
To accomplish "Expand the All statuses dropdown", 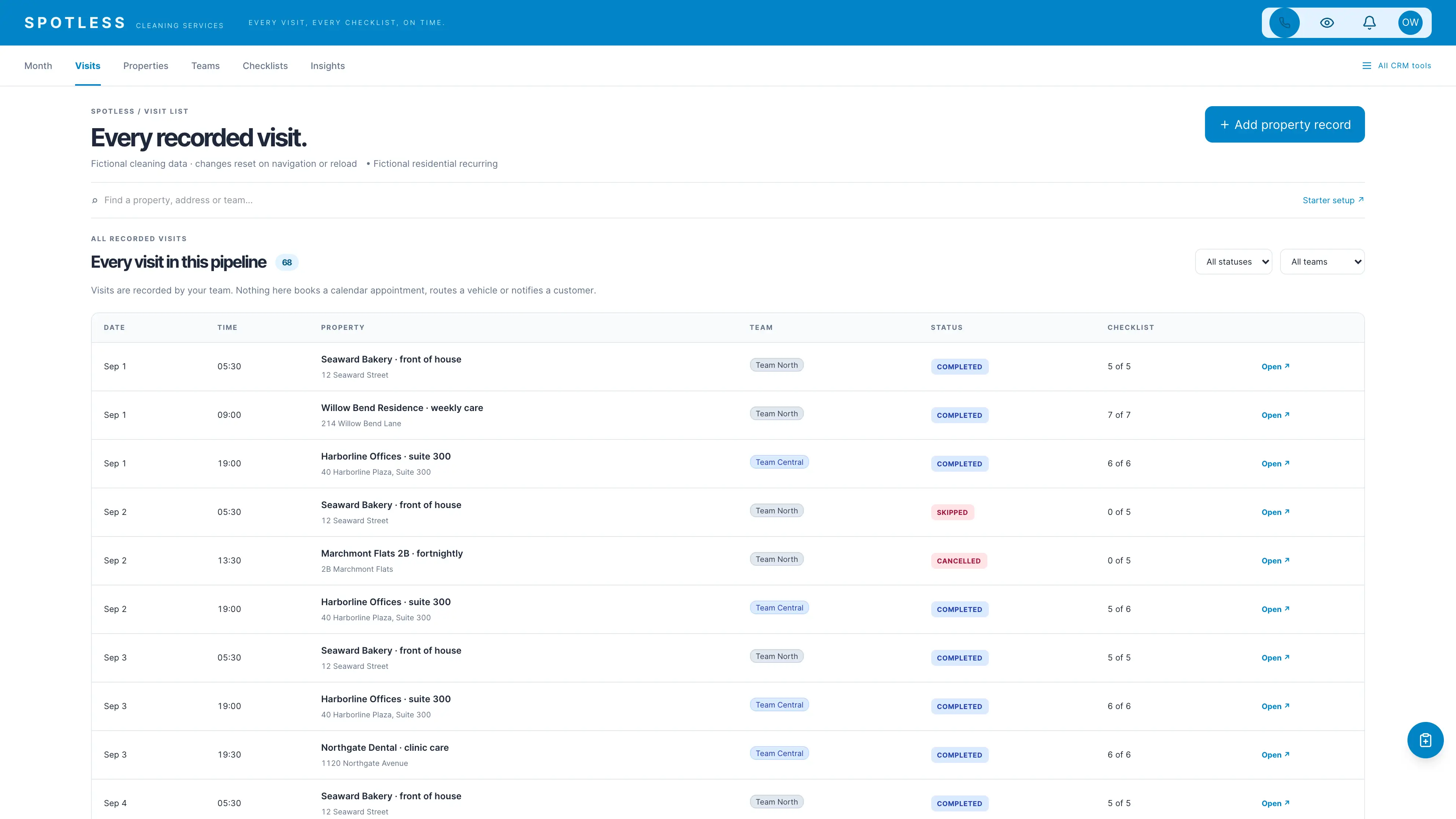I will [1233, 262].
